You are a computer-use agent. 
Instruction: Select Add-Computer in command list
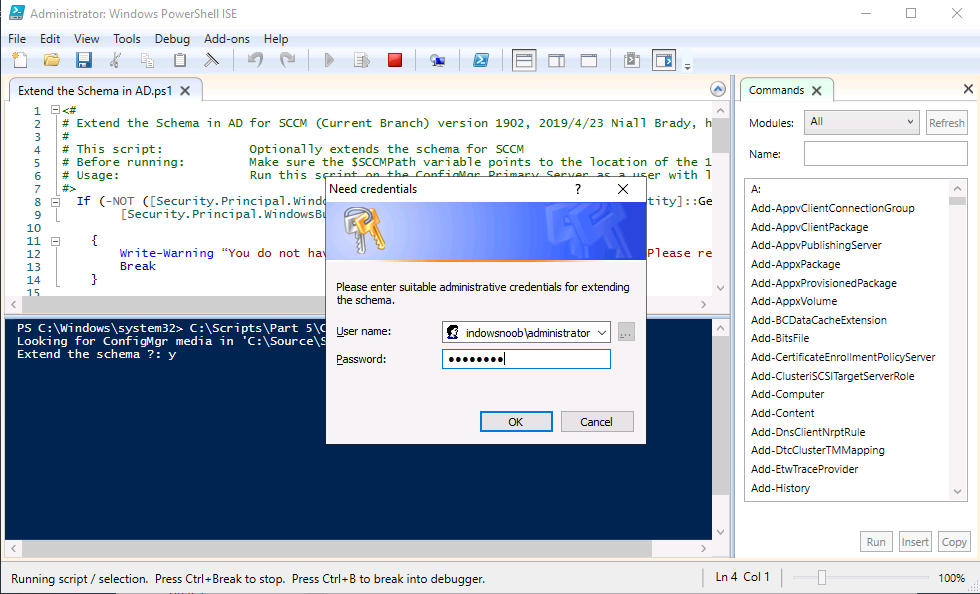(x=788, y=394)
